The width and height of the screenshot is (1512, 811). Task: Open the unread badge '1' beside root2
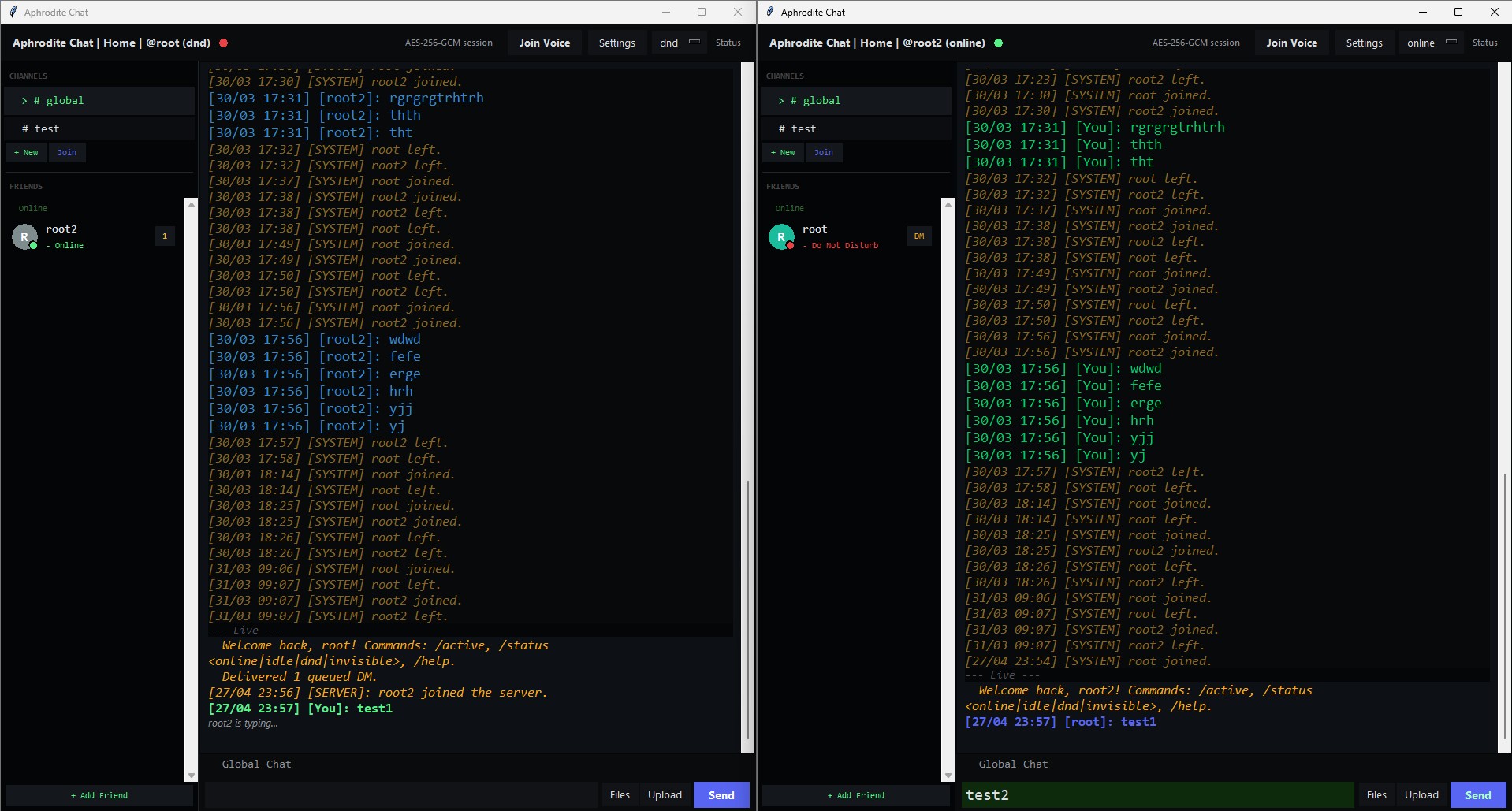(165, 236)
